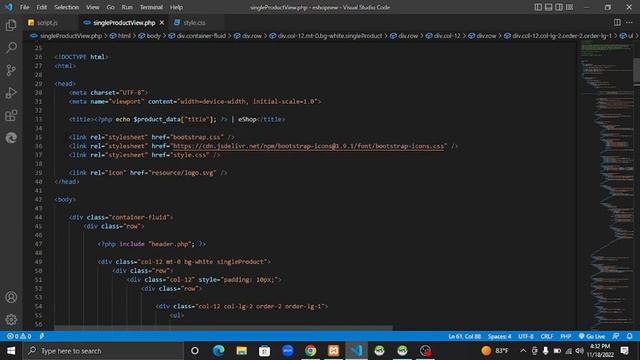Image resolution: width=640 pixels, height=360 pixels.
Task: Click Ln 61, Col 88 cursor position indicator
Action: tap(464, 336)
